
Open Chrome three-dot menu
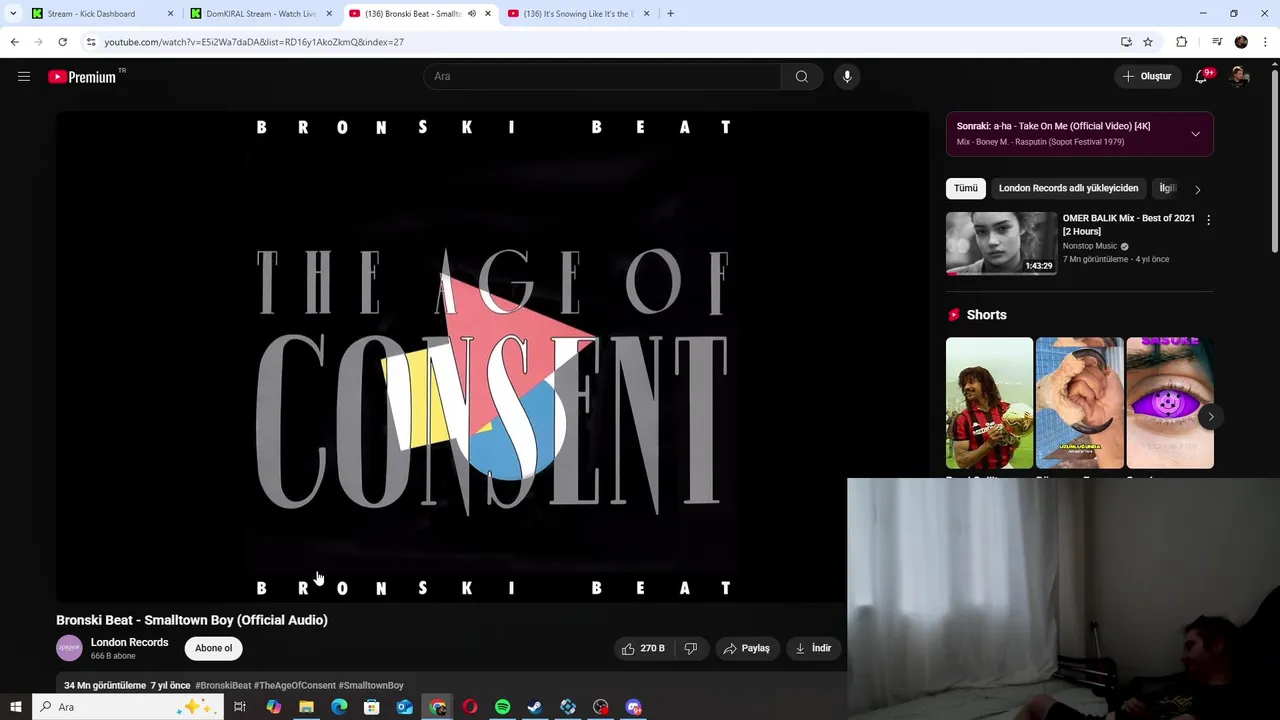[x=1266, y=42]
